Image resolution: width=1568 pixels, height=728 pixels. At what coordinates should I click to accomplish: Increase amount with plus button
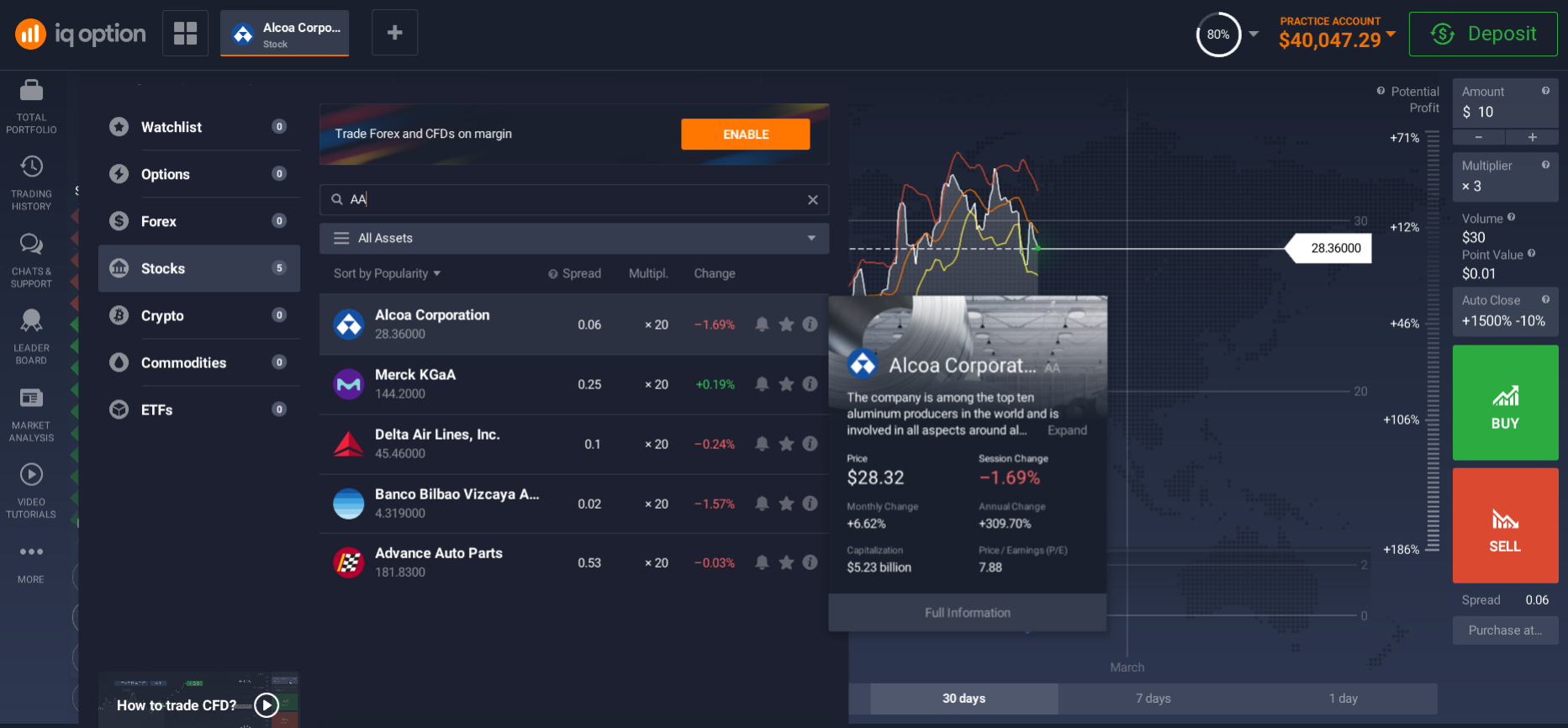pos(1532,137)
